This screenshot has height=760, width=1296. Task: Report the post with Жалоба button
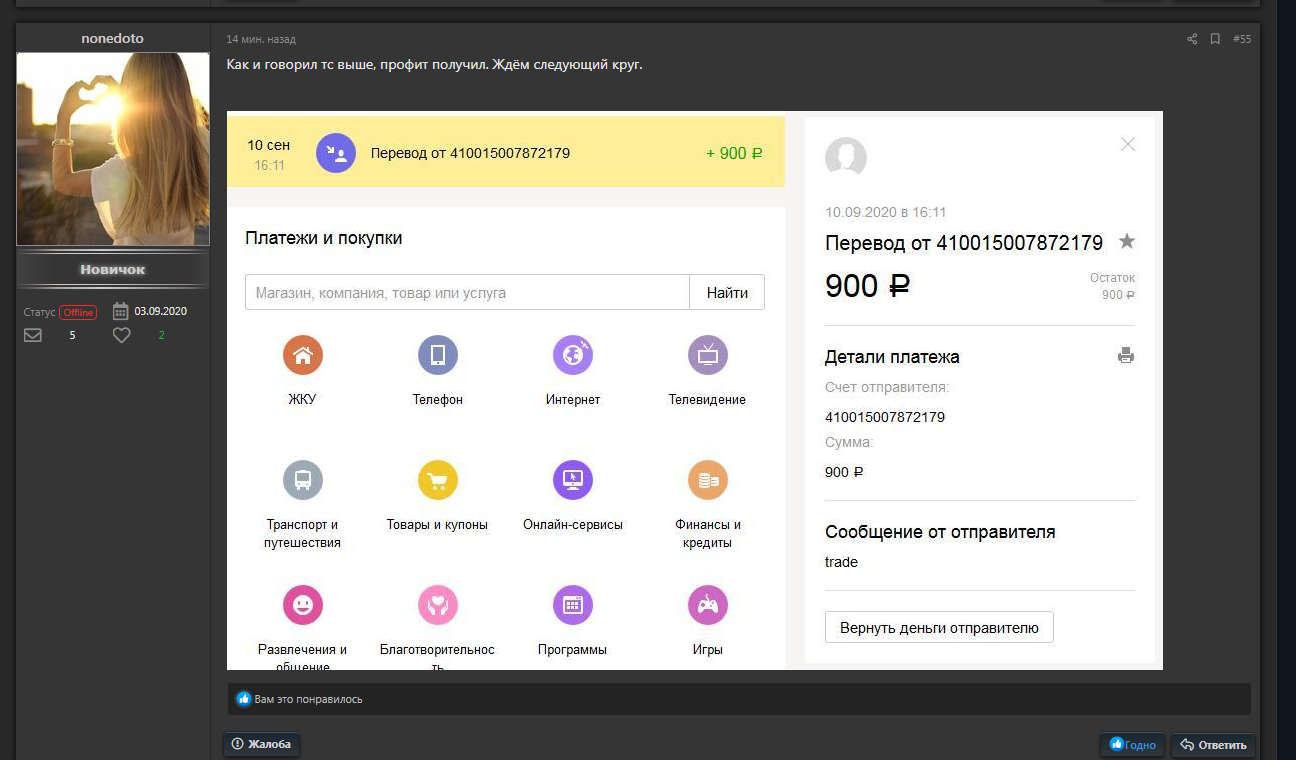pos(262,744)
